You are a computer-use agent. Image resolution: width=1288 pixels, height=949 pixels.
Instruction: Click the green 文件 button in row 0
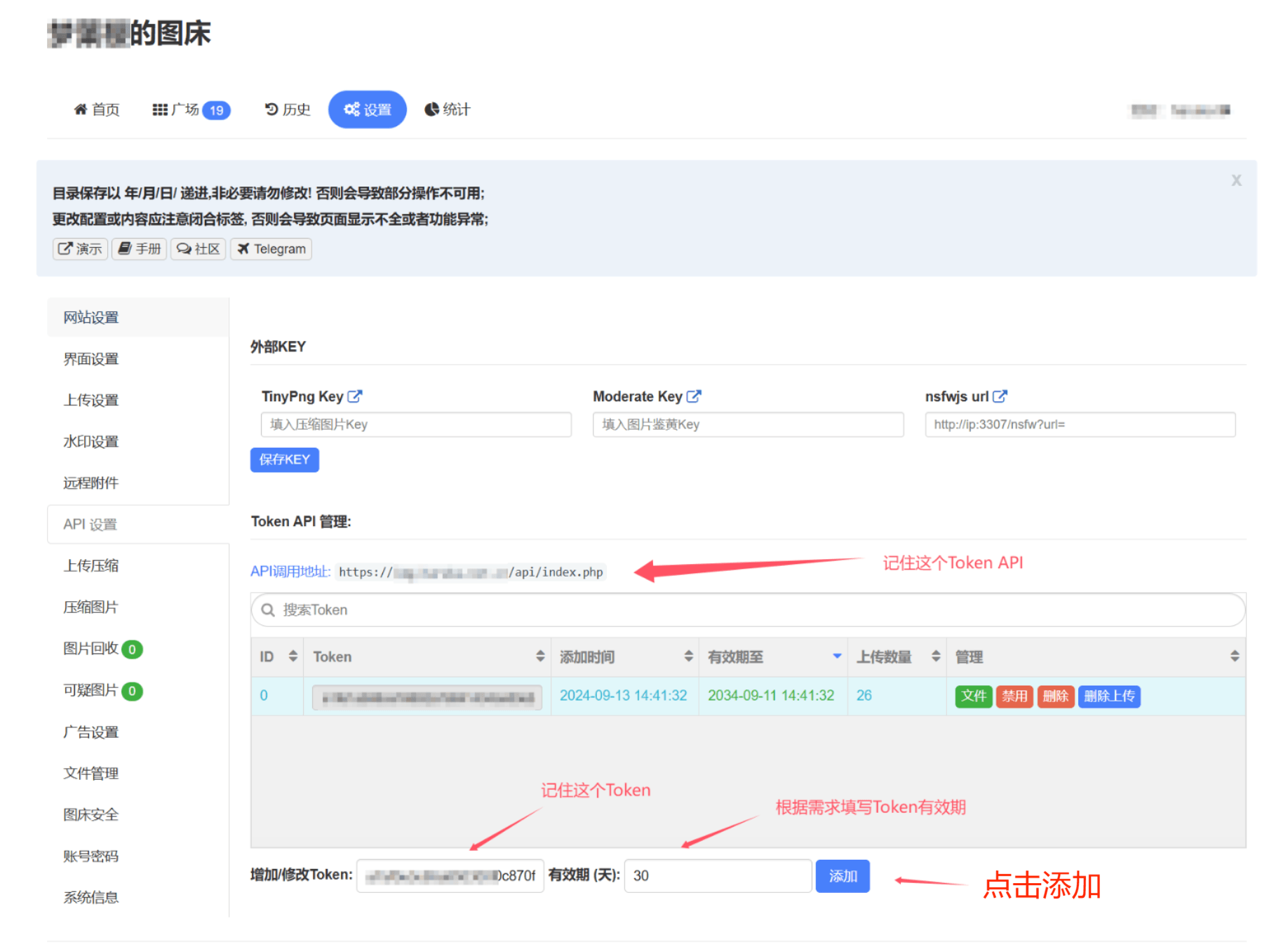pos(974,696)
